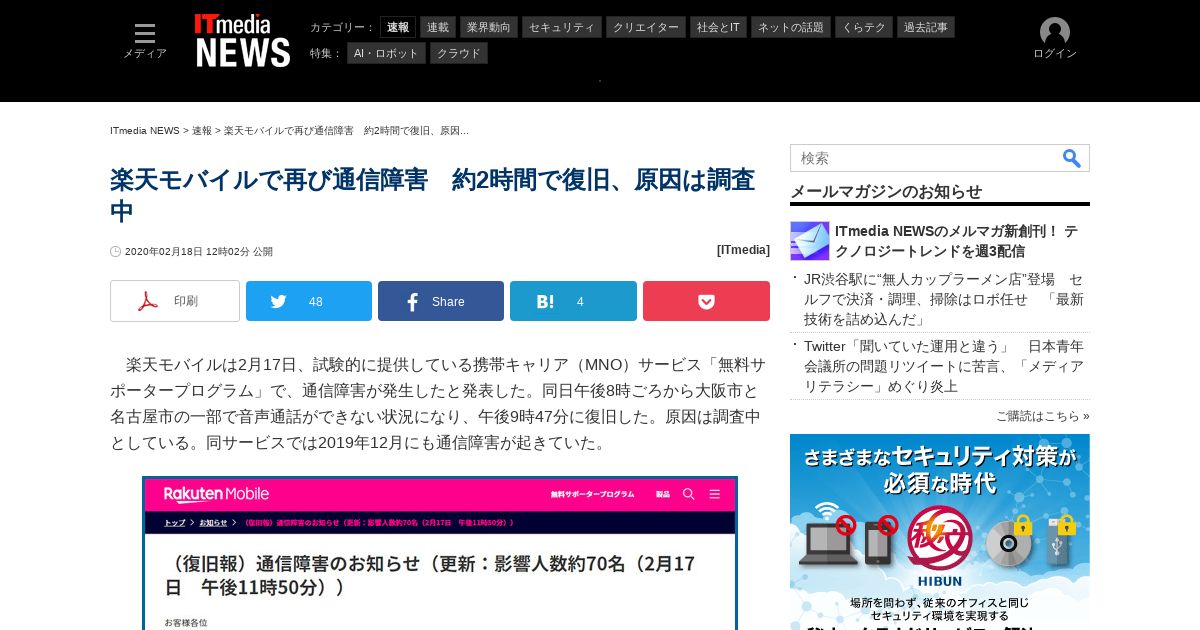Screen dimensions: 1200x630
Task: Select the 社会とIT category tab
Action: coord(718,27)
